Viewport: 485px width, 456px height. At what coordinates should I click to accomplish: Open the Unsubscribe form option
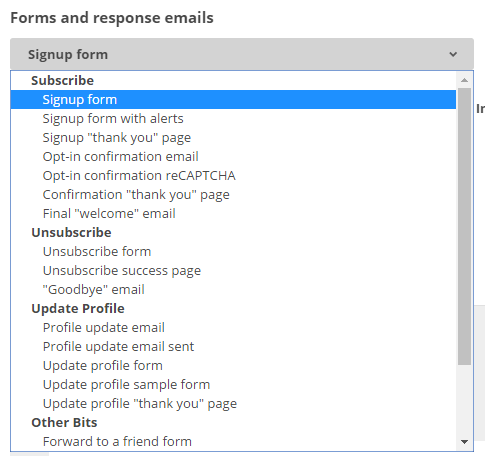[x=233, y=251]
